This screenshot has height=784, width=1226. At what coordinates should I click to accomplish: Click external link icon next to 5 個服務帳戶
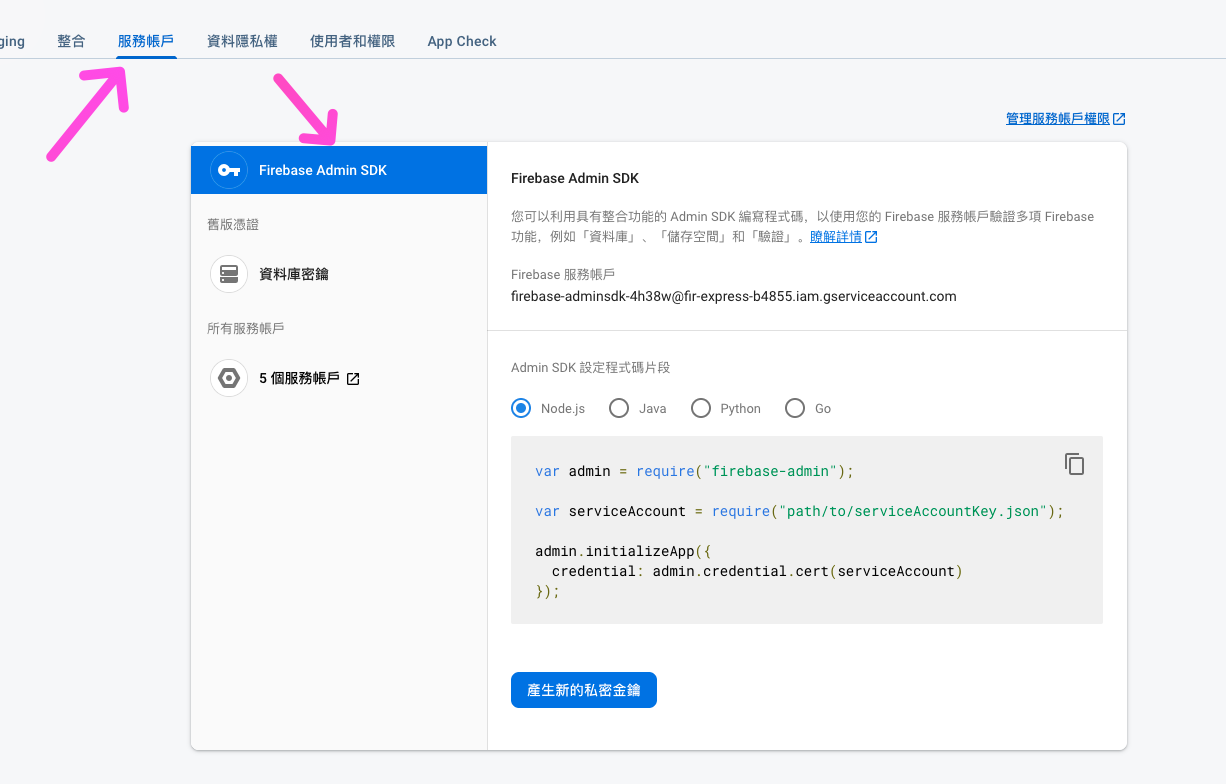click(x=353, y=379)
